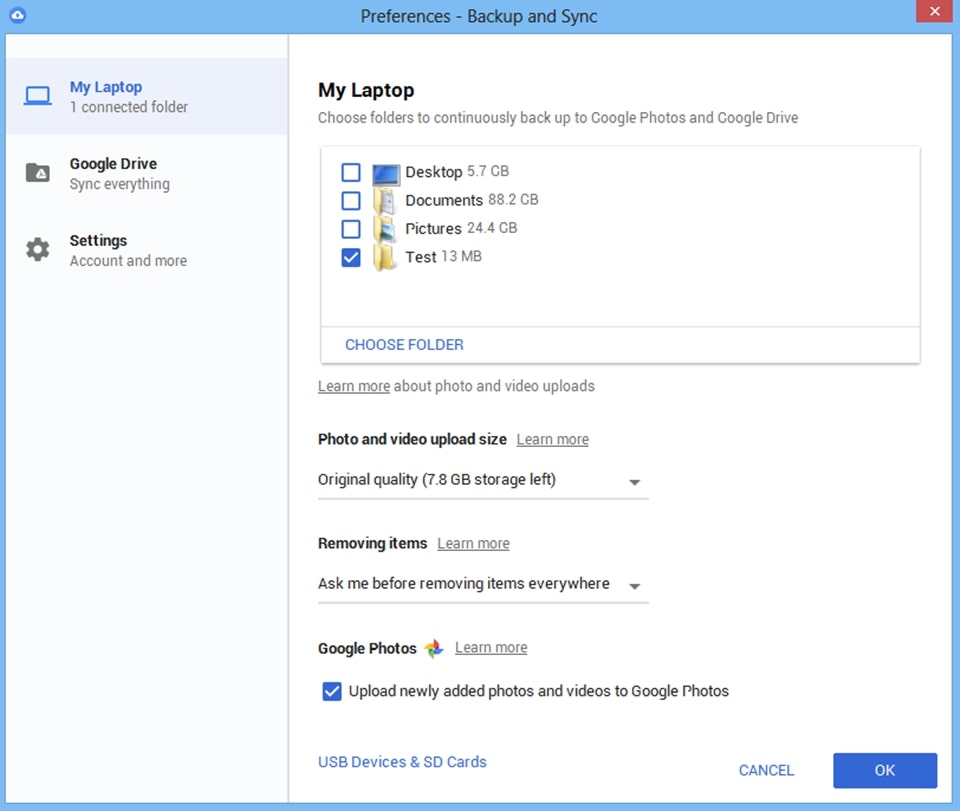Click CHOOSE FOLDER to add a folder
This screenshot has height=811, width=960.
click(x=404, y=344)
